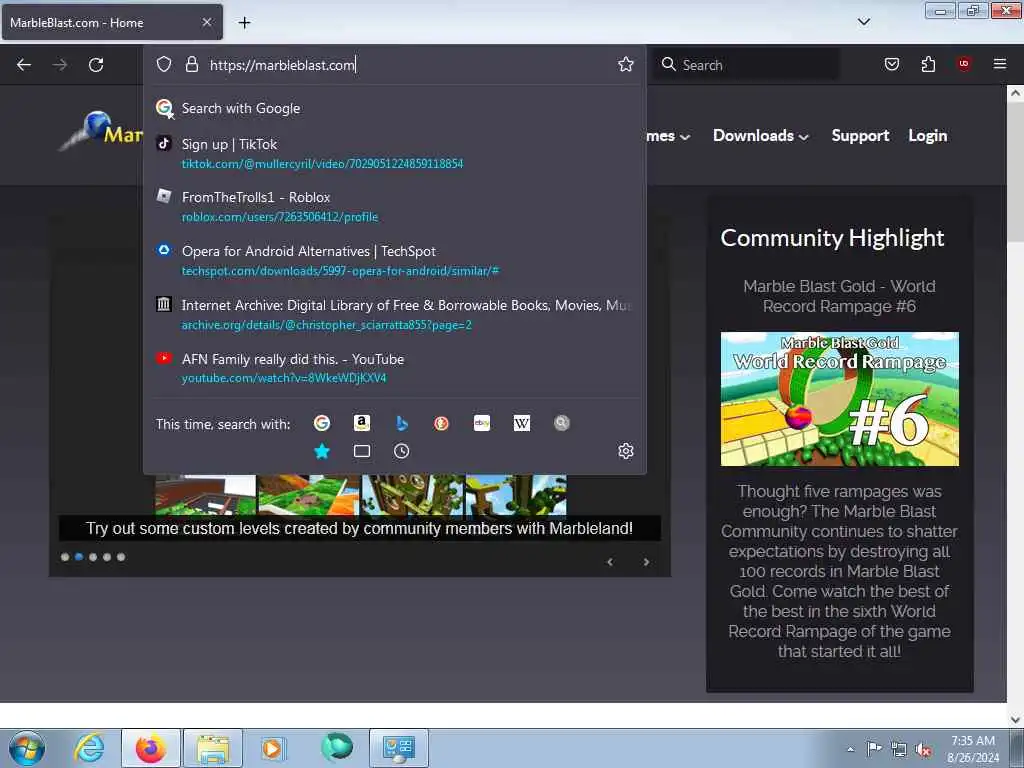Search this time with the Google engine icon
Viewport: 1024px width, 768px height.
tap(322, 423)
